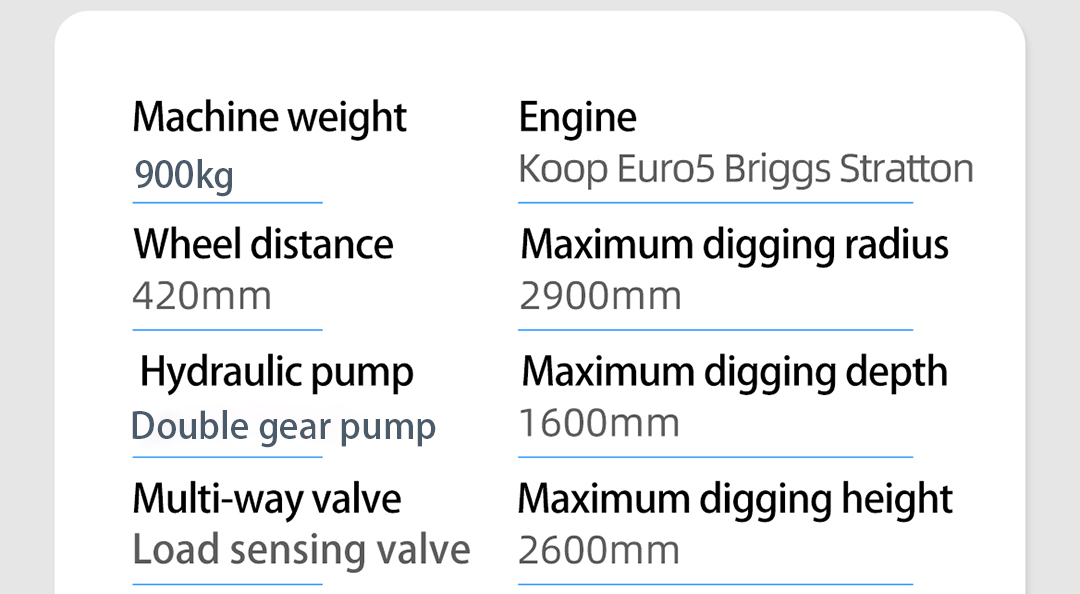Viewport: 1080px width, 594px height.
Task: Select the 900kg value text
Action: 184,175
